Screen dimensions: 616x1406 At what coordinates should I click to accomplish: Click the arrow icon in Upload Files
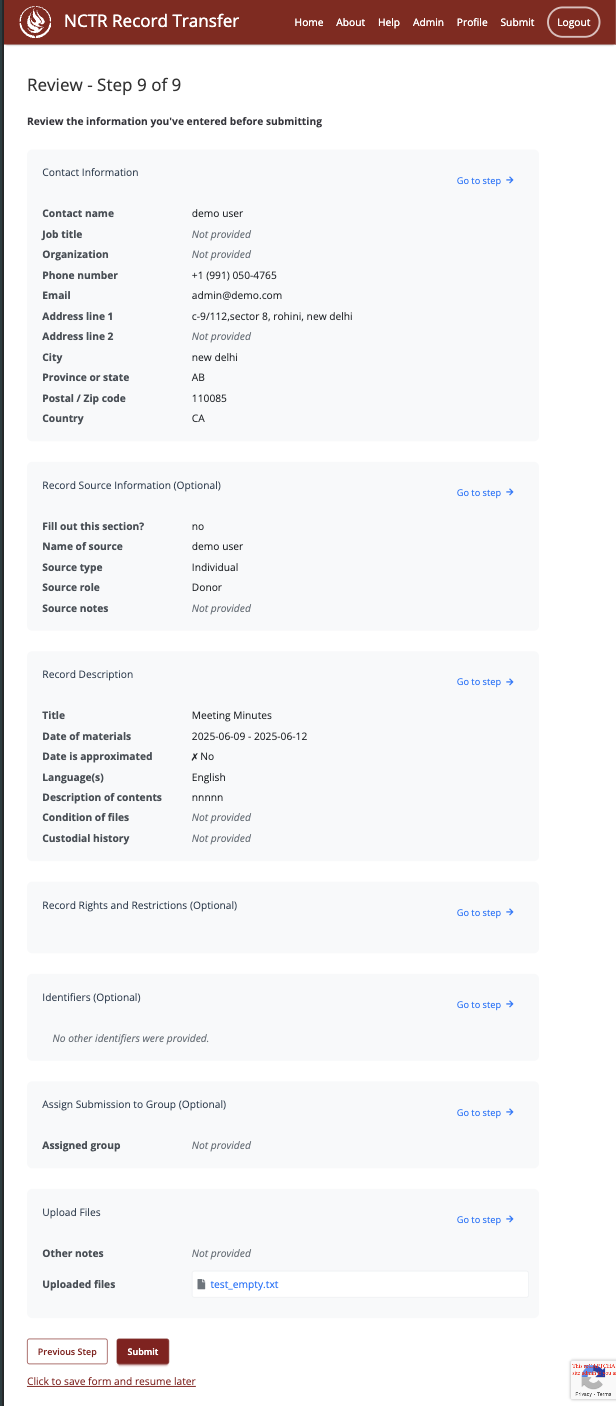510,1220
